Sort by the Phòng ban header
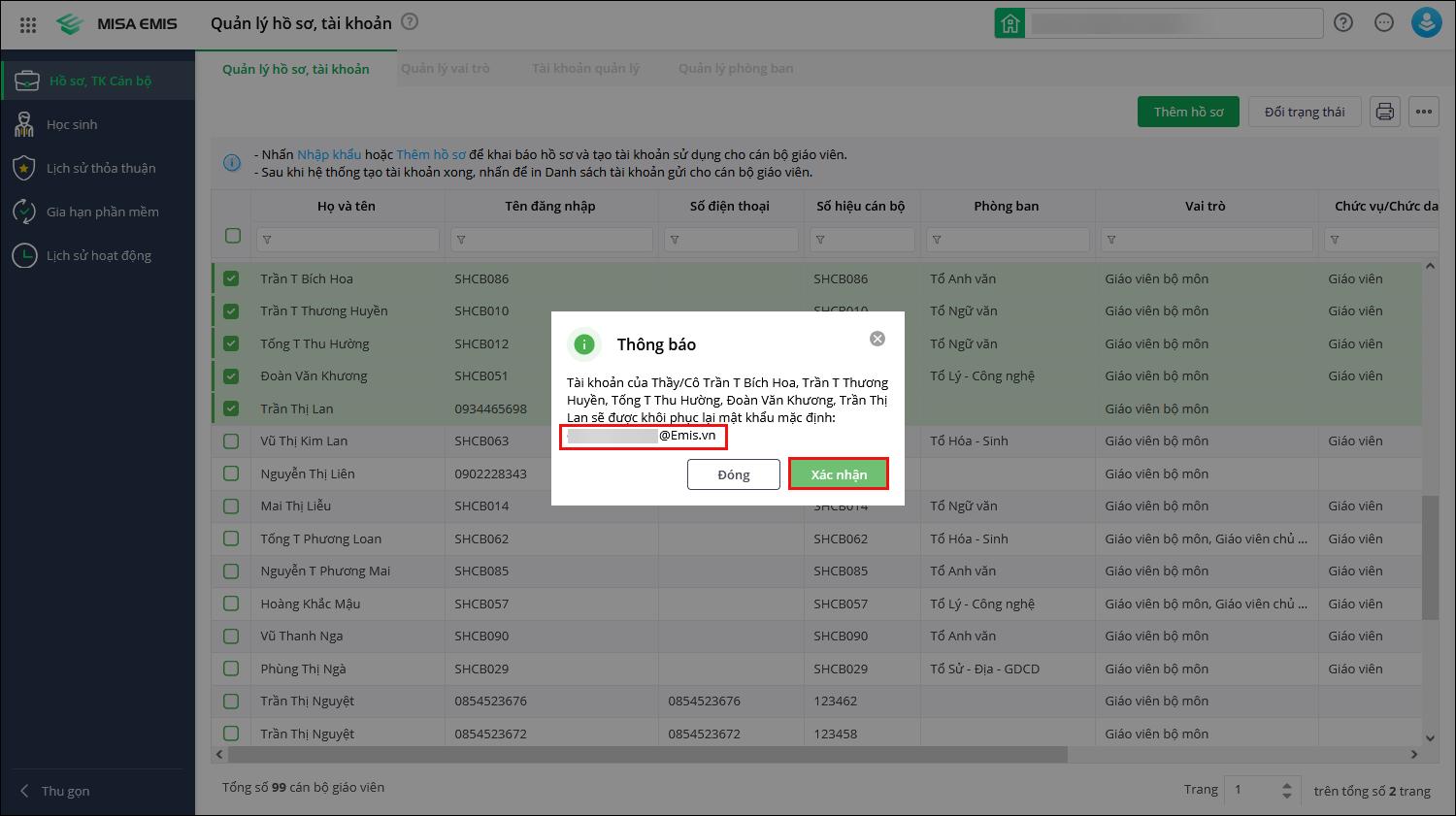1456x816 pixels. 1007,206
